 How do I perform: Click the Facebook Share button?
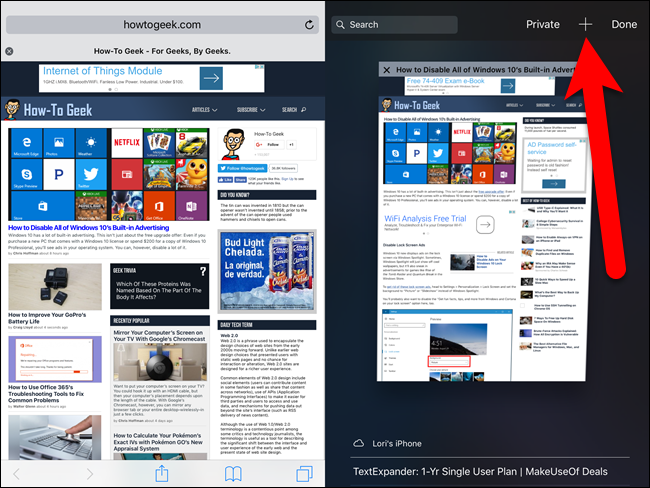coord(240,180)
